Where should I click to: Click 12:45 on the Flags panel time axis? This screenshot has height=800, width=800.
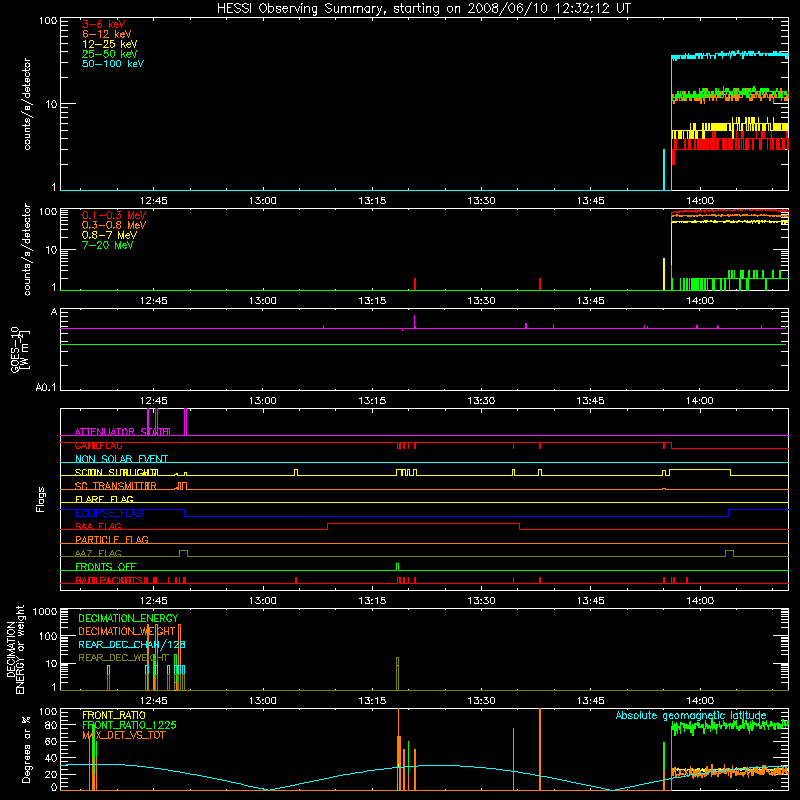pyautogui.click(x=154, y=601)
